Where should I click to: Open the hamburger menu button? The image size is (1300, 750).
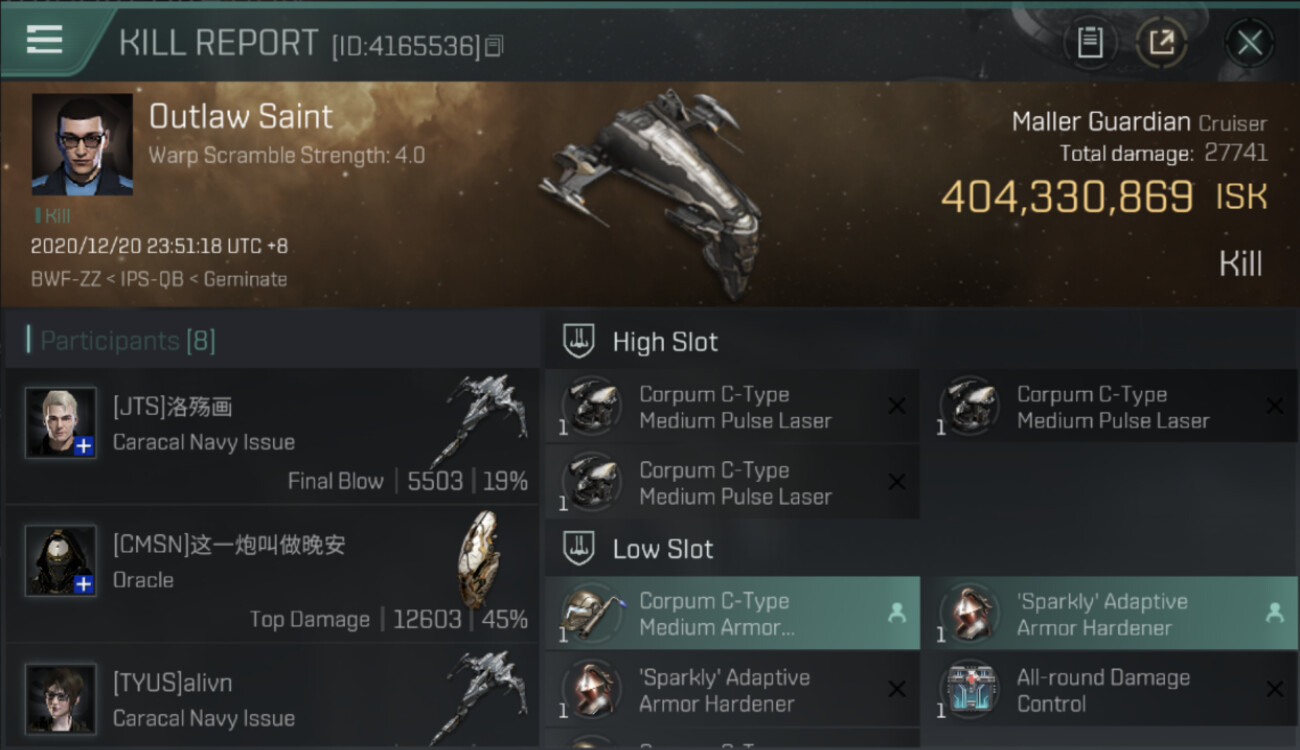pyautogui.click(x=44, y=40)
